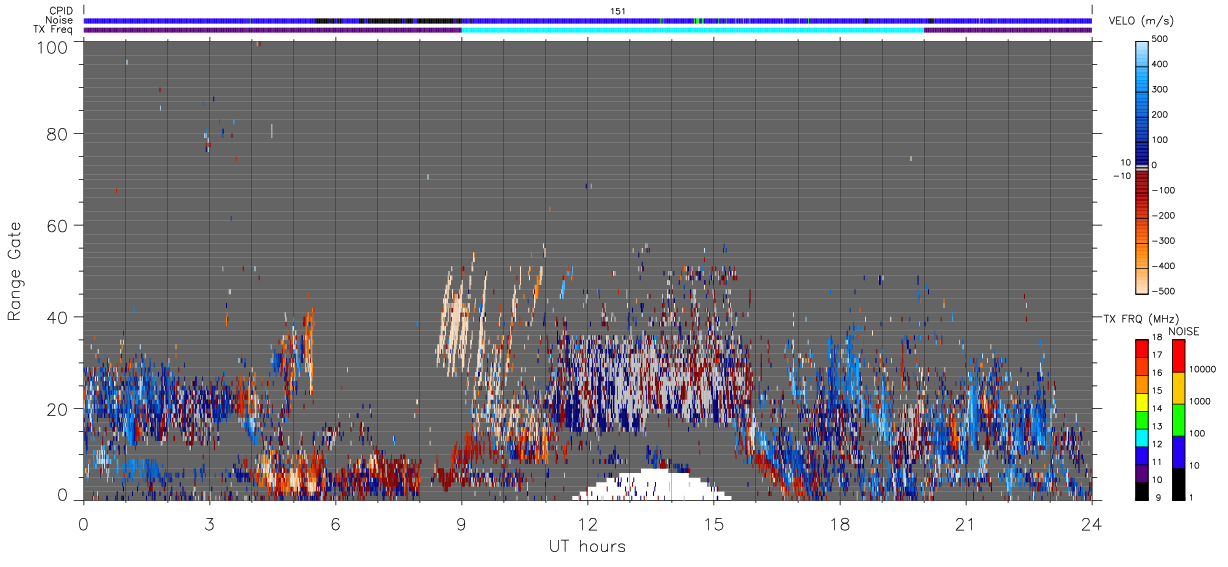Click the yellow swatch in the NOISE legend
Image resolution: width=1228 pixels, height=567 pixels.
[x=1178, y=388]
